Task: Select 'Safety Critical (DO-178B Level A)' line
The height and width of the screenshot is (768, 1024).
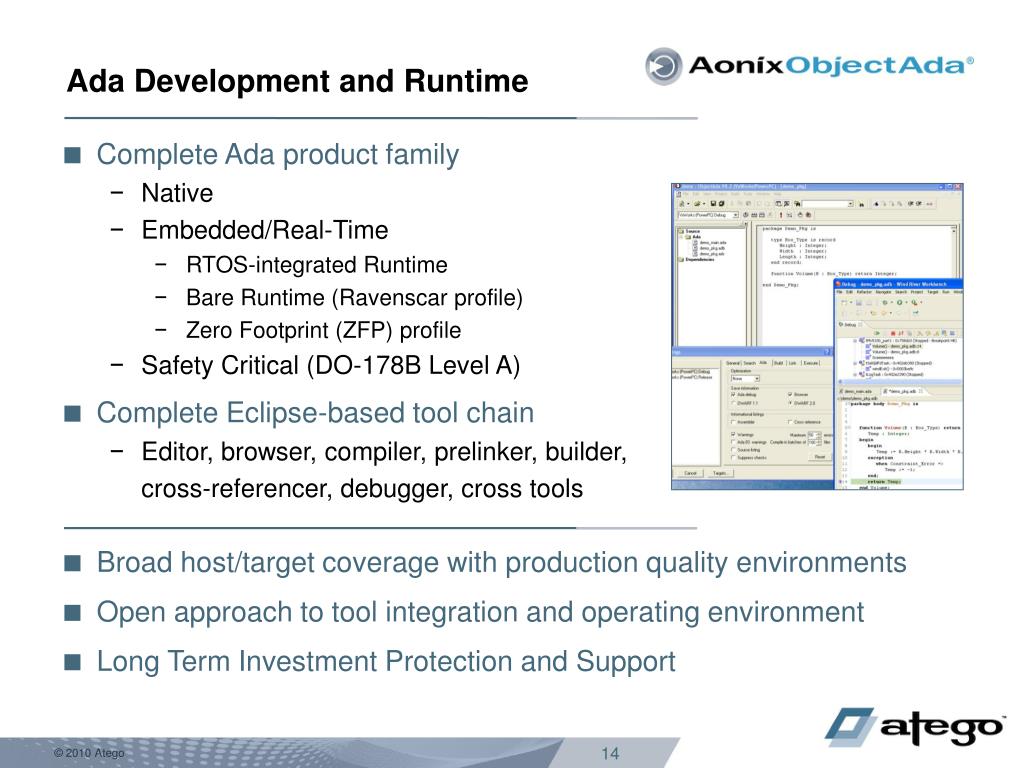Action: pyautogui.click(x=330, y=365)
